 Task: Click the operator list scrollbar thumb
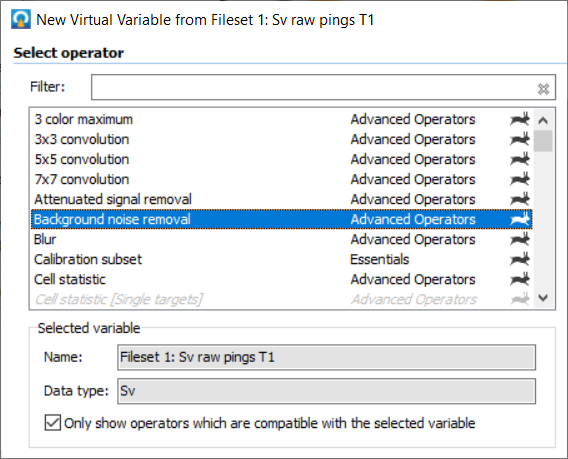coord(543,141)
